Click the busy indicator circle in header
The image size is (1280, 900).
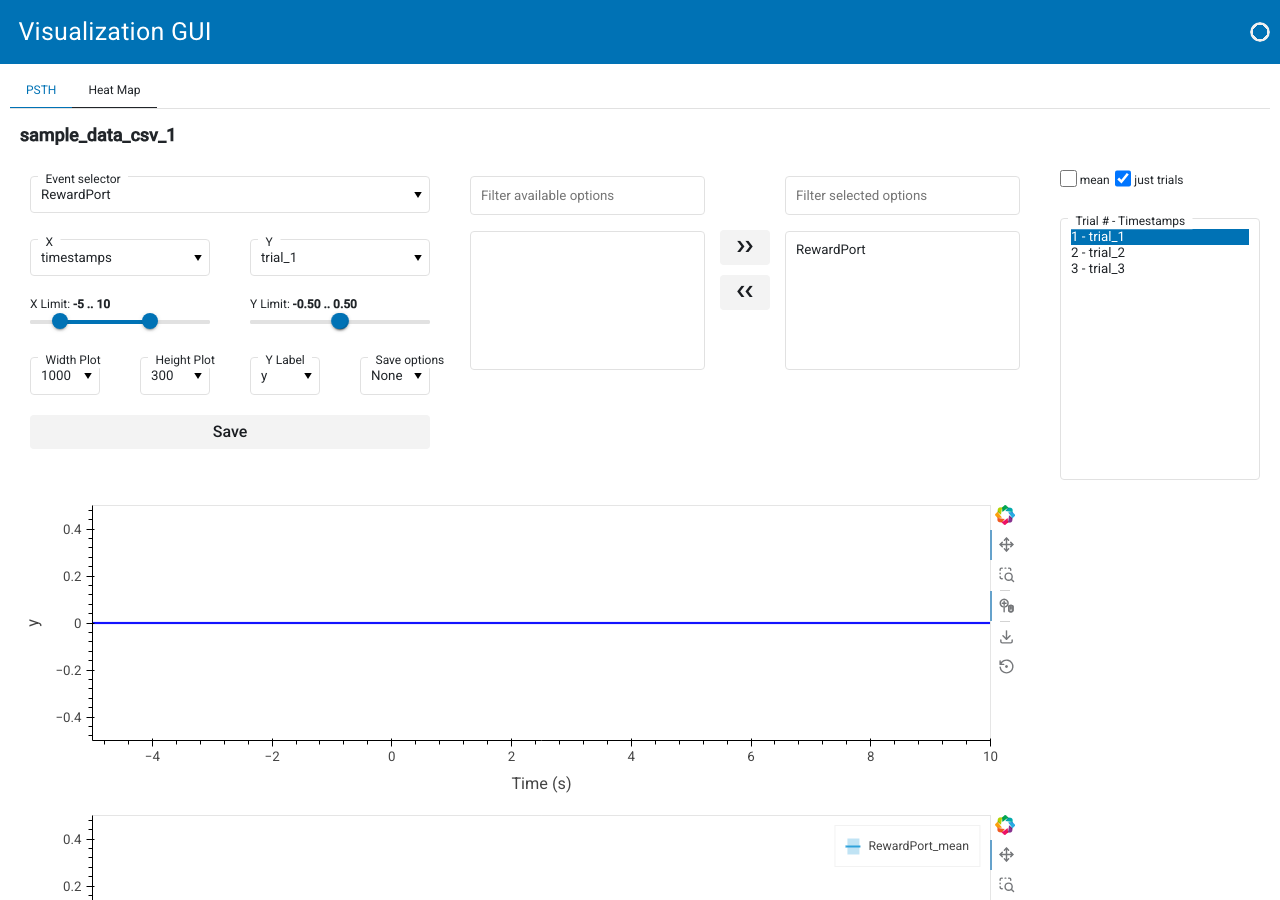pyautogui.click(x=1260, y=32)
